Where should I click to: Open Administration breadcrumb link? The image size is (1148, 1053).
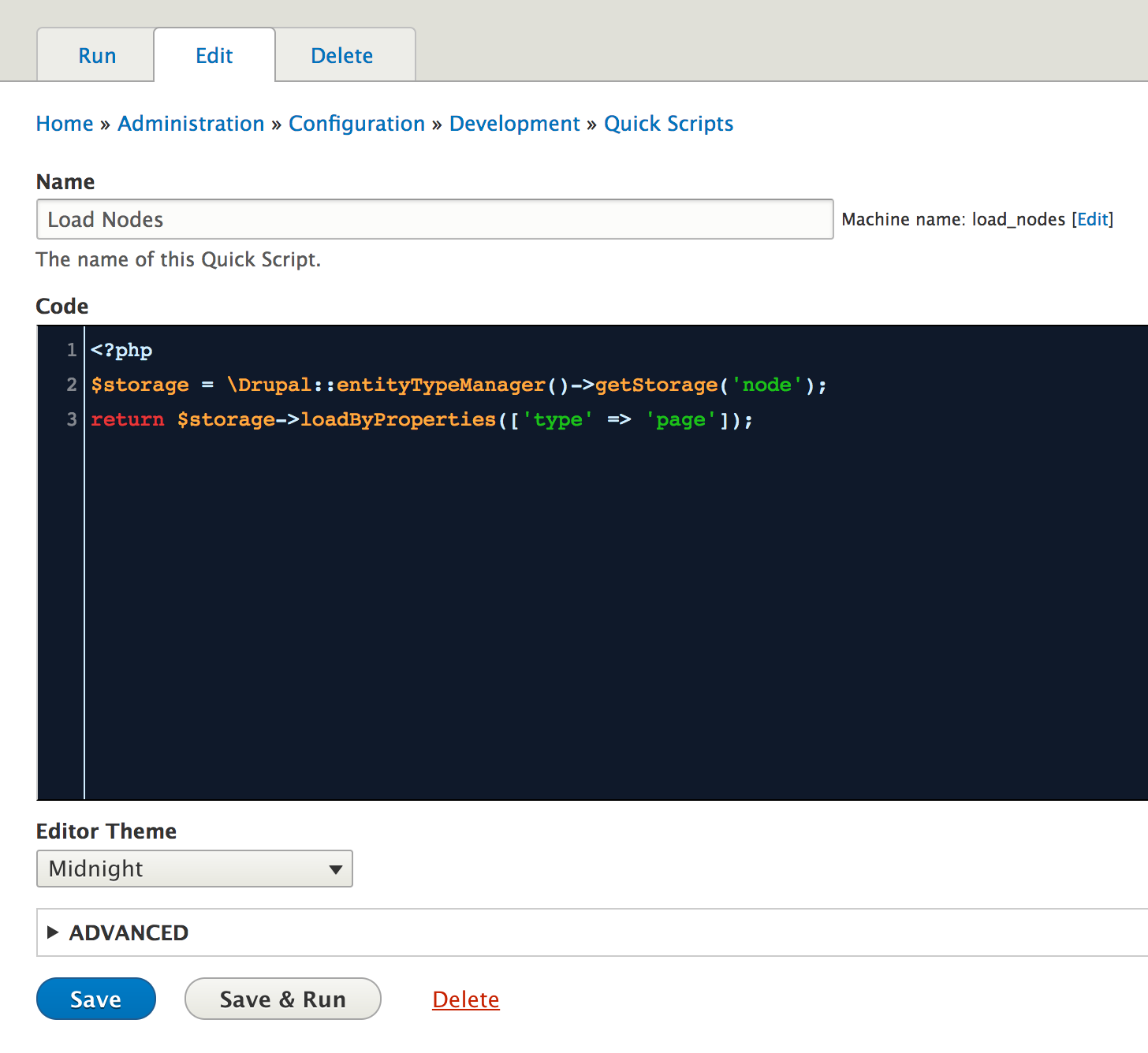191,124
